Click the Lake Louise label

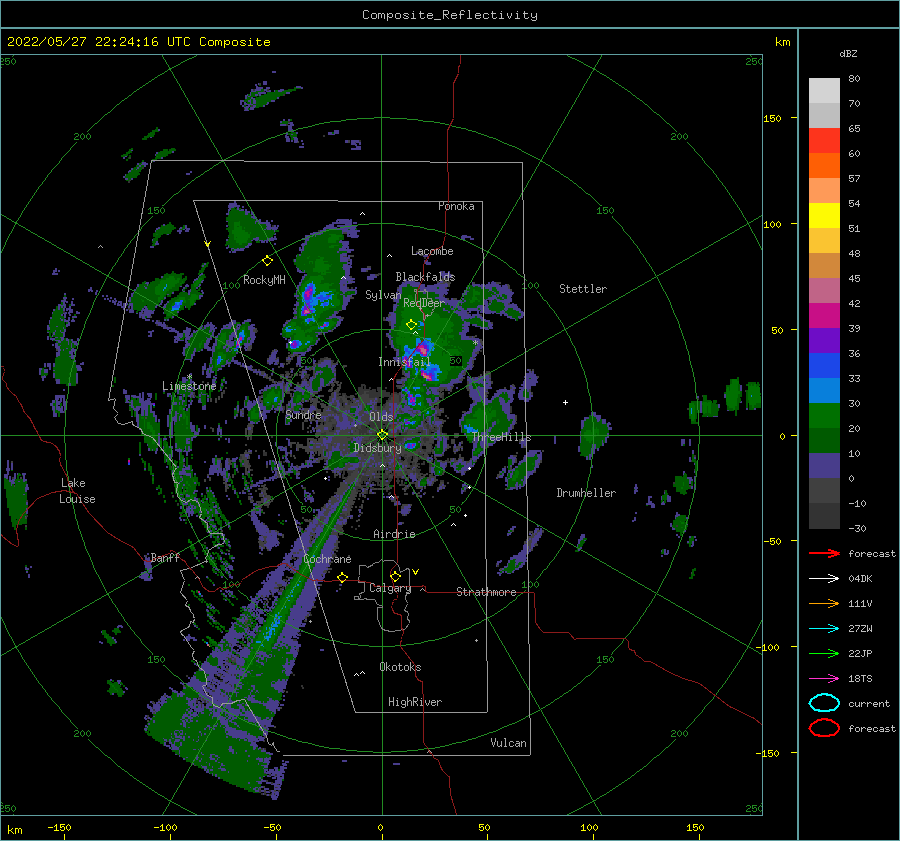(77, 491)
